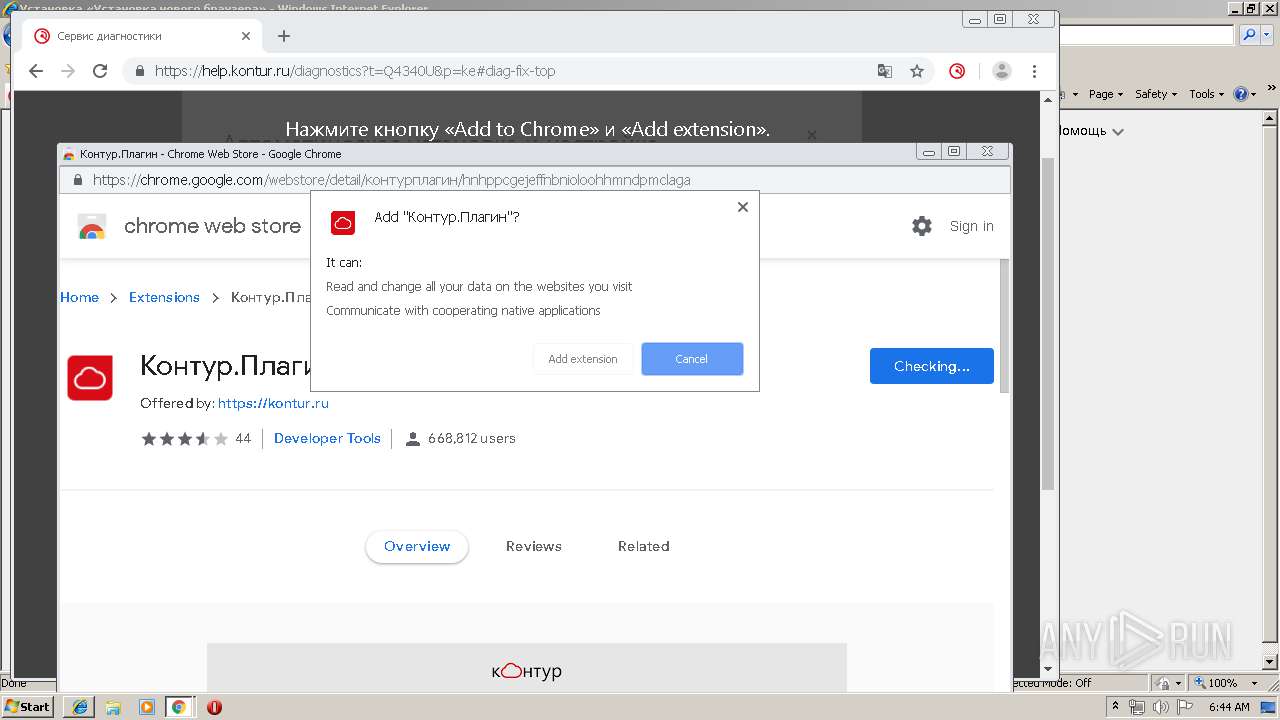Open Internet Explorer from the taskbar

tap(80, 707)
